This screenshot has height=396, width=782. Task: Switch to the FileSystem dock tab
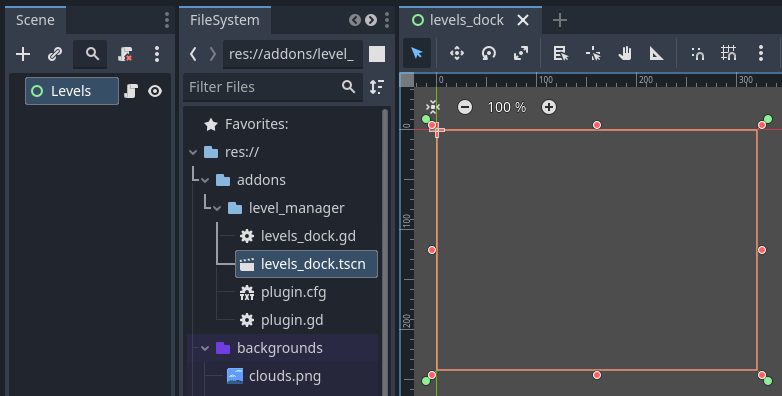[x=225, y=20]
